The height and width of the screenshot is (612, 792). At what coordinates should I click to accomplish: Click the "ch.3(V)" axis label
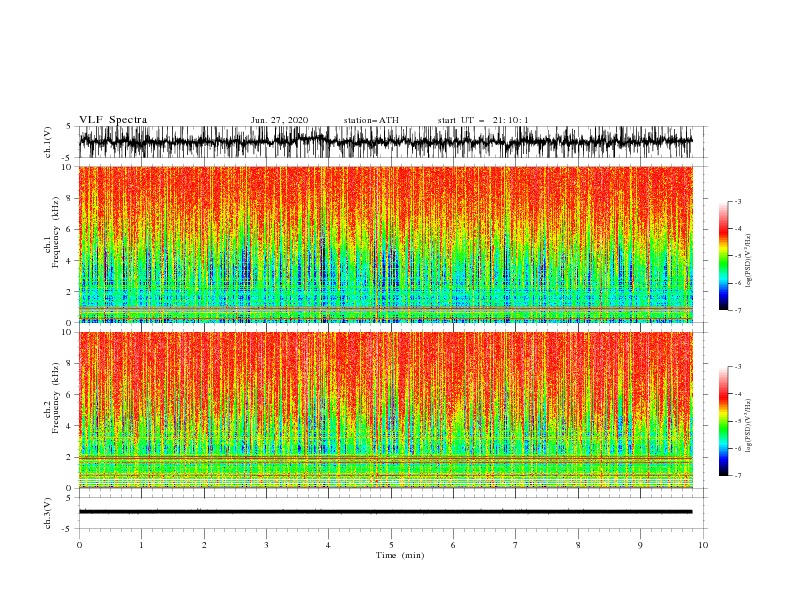pyautogui.click(x=48, y=513)
